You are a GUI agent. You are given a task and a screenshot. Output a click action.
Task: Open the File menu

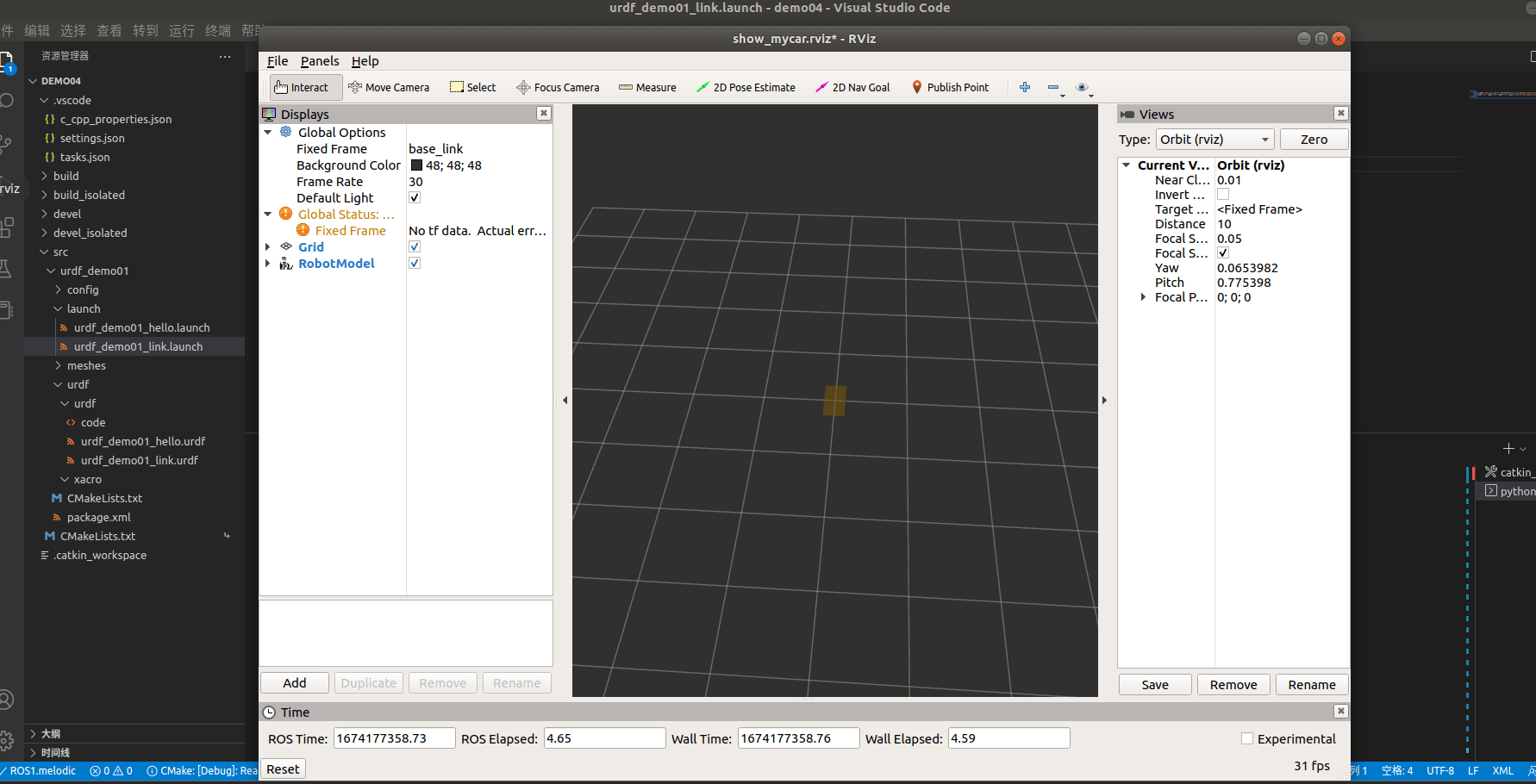278,61
